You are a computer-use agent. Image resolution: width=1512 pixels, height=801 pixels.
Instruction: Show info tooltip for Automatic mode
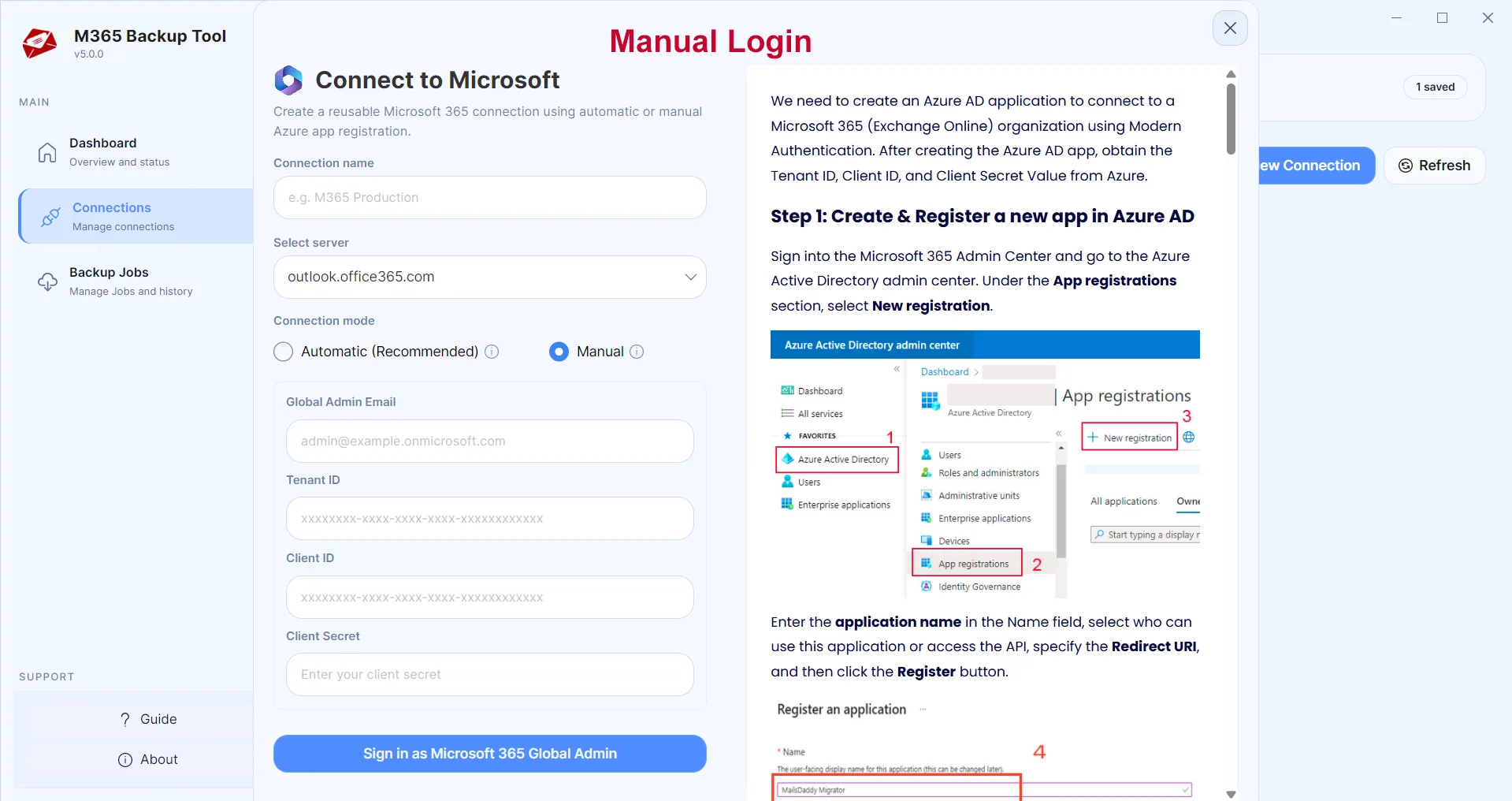(492, 352)
